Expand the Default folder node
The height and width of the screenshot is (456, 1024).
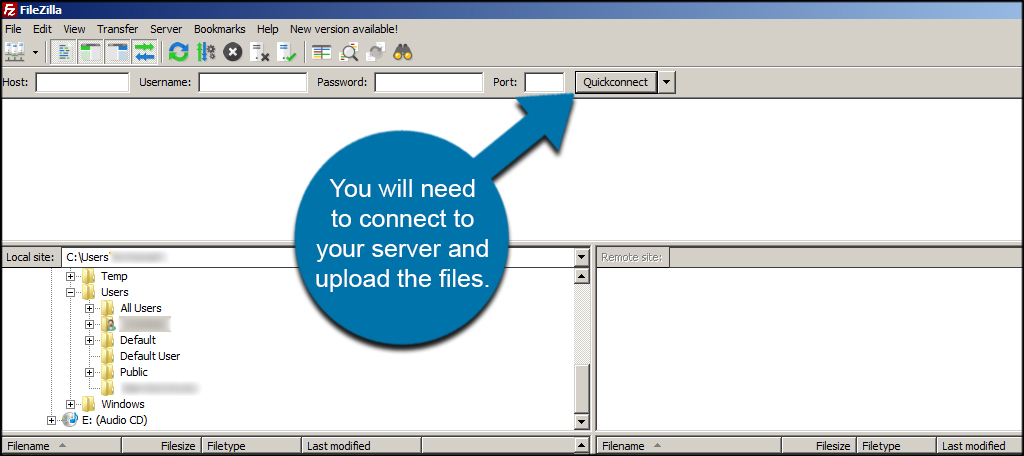[x=89, y=340]
